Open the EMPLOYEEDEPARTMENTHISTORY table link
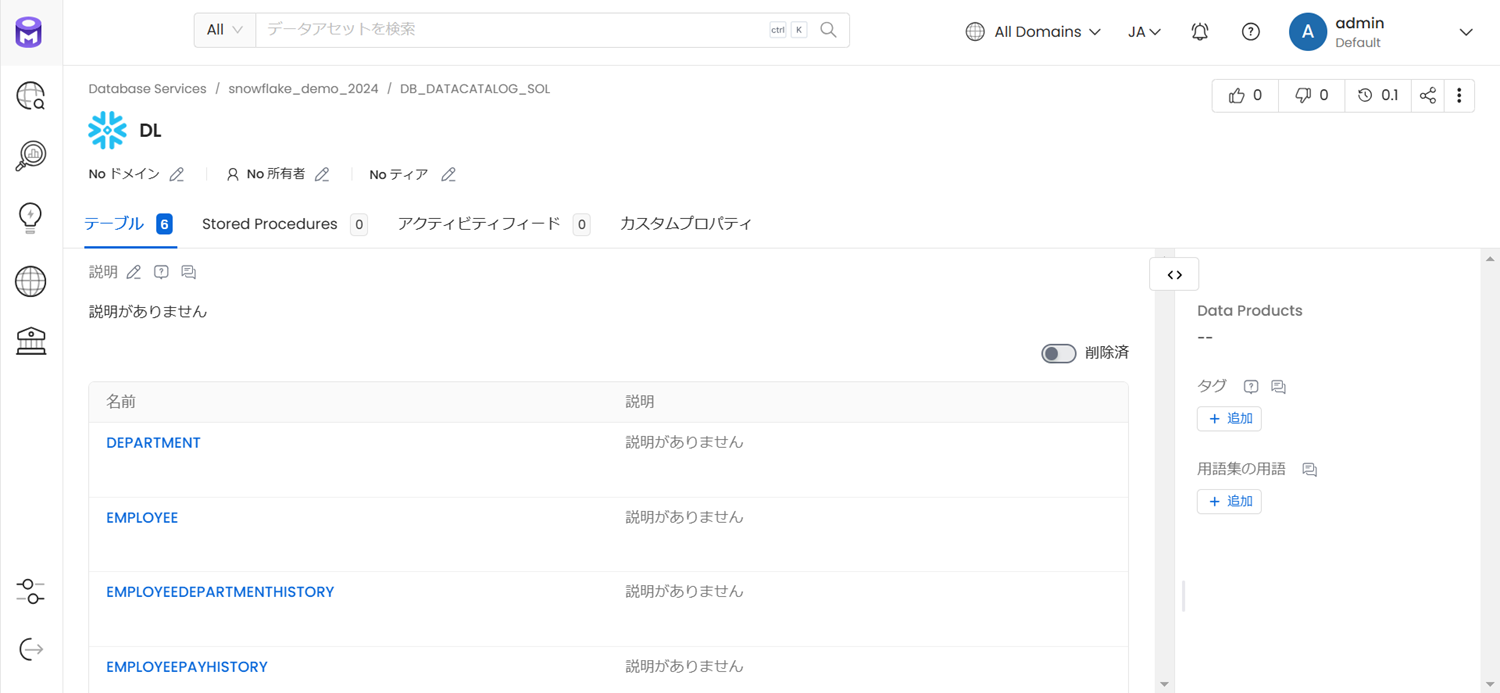Viewport: 1500px width, 693px height. click(220, 592)
